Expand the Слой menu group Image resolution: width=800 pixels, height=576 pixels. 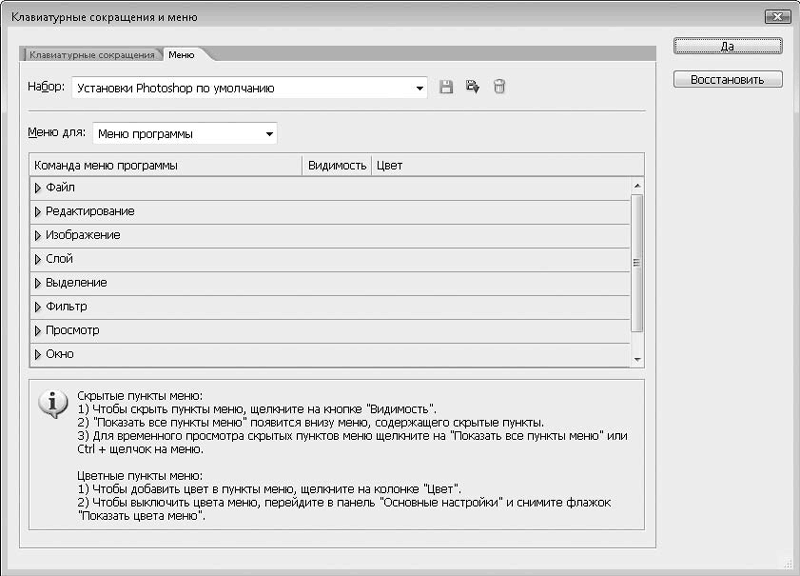[x=38, y=260]
